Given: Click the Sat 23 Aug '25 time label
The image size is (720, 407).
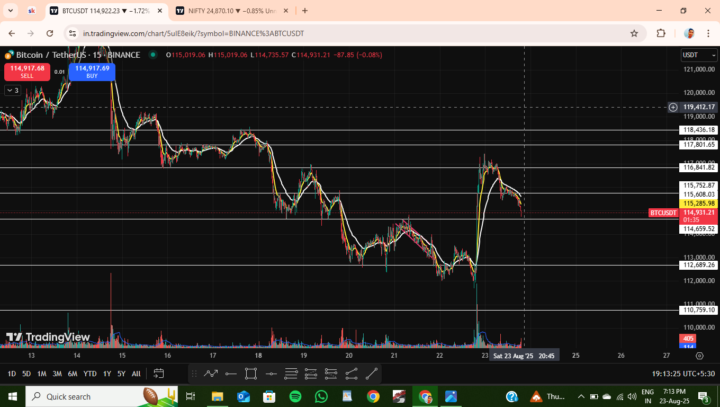Looking at the screenshot, I should (x=524, y=356).
